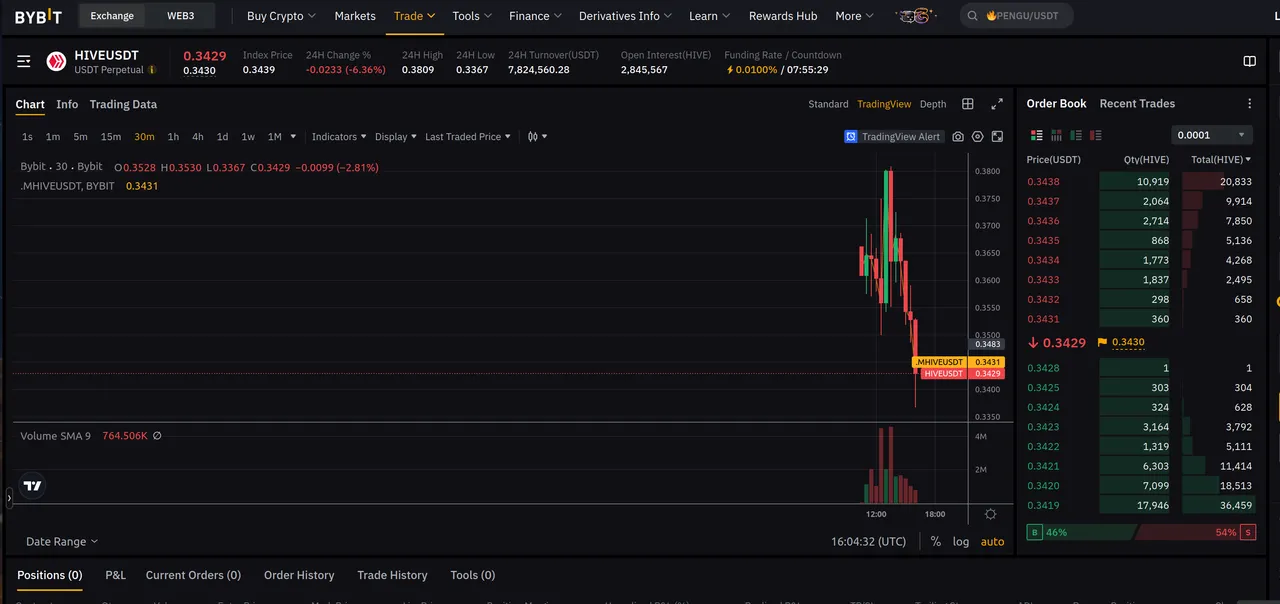1280x604 pixels.
Task: Open the Finance menu
Action: point(535,16)
